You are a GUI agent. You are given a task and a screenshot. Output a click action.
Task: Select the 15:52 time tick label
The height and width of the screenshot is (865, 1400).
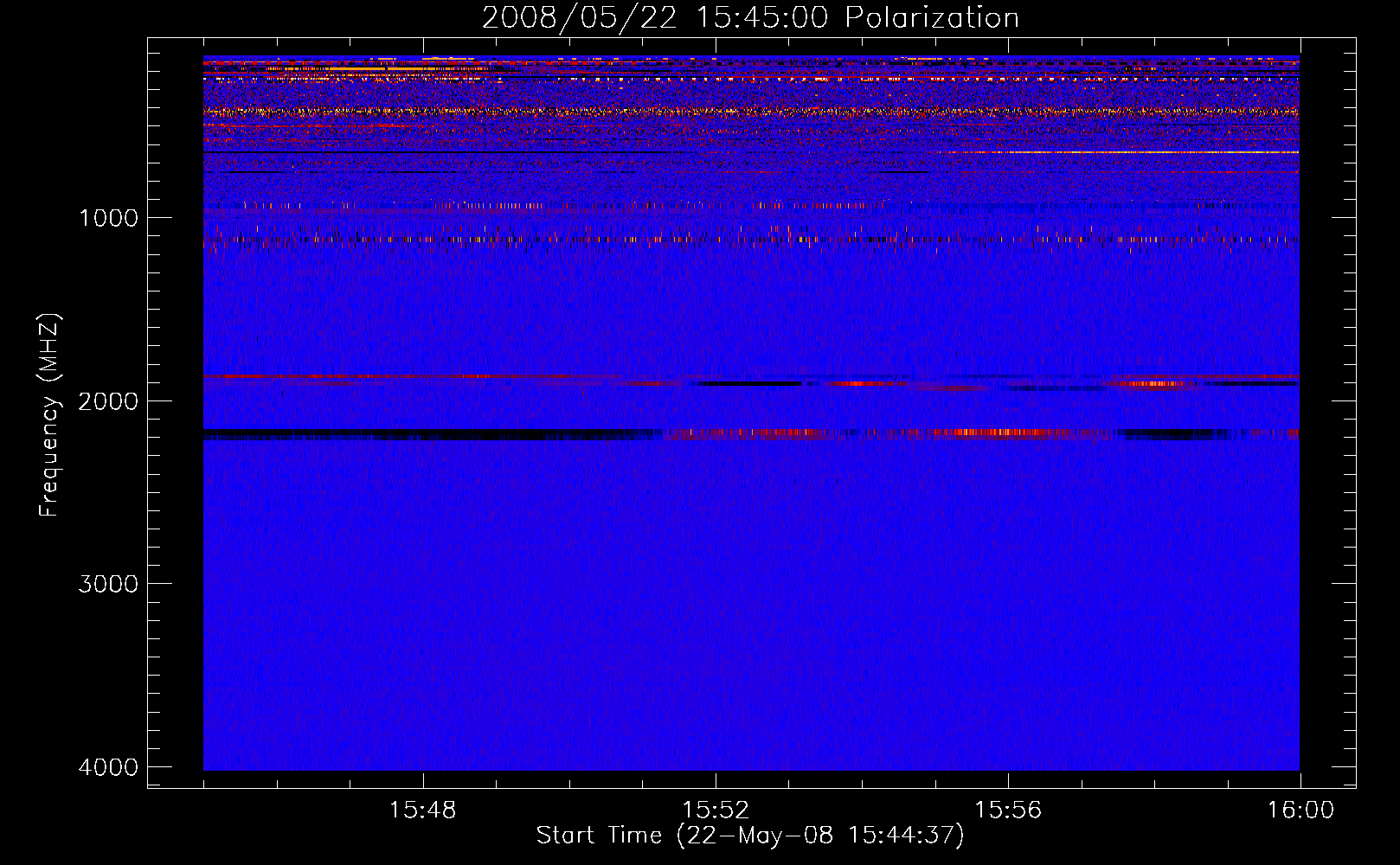click(x=716, y=811)
